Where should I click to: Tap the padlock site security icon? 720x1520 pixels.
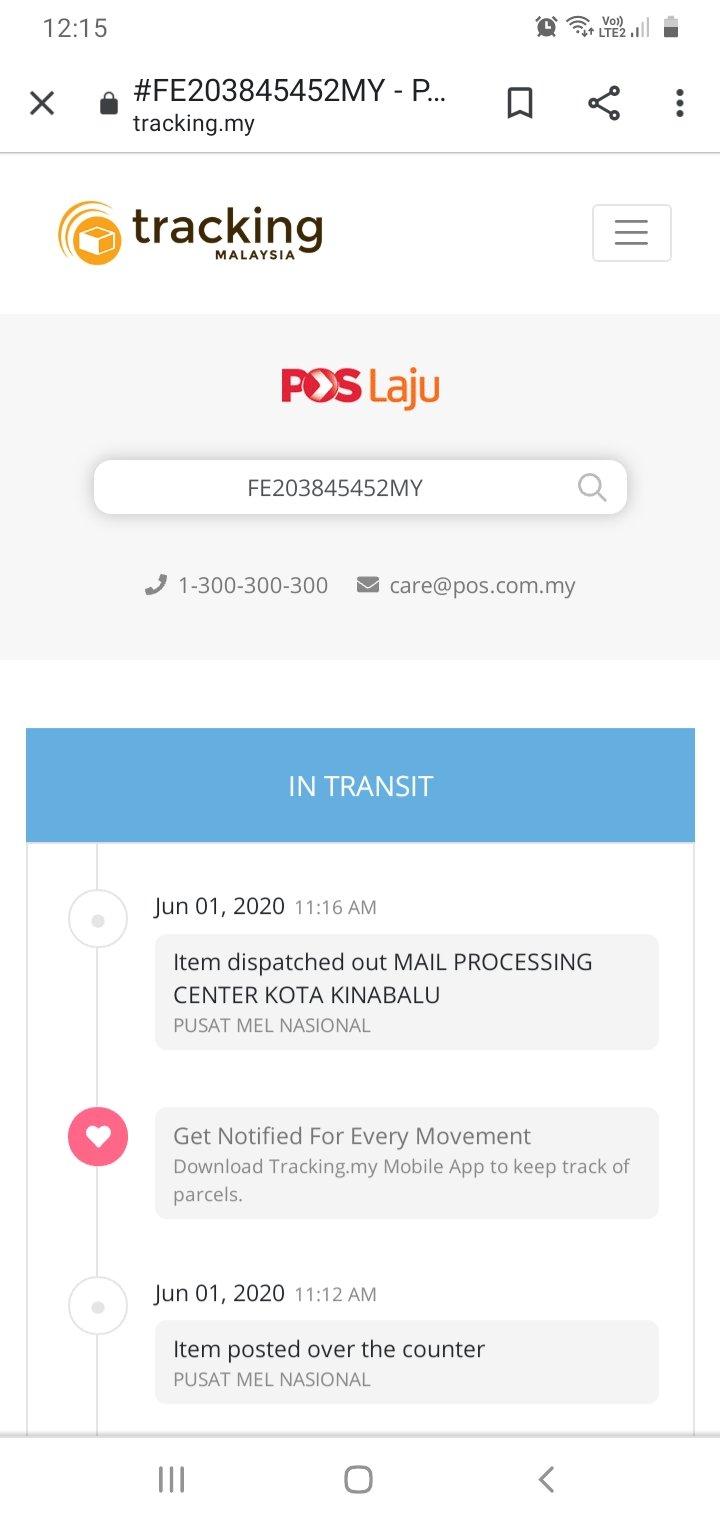pos(109,103)
